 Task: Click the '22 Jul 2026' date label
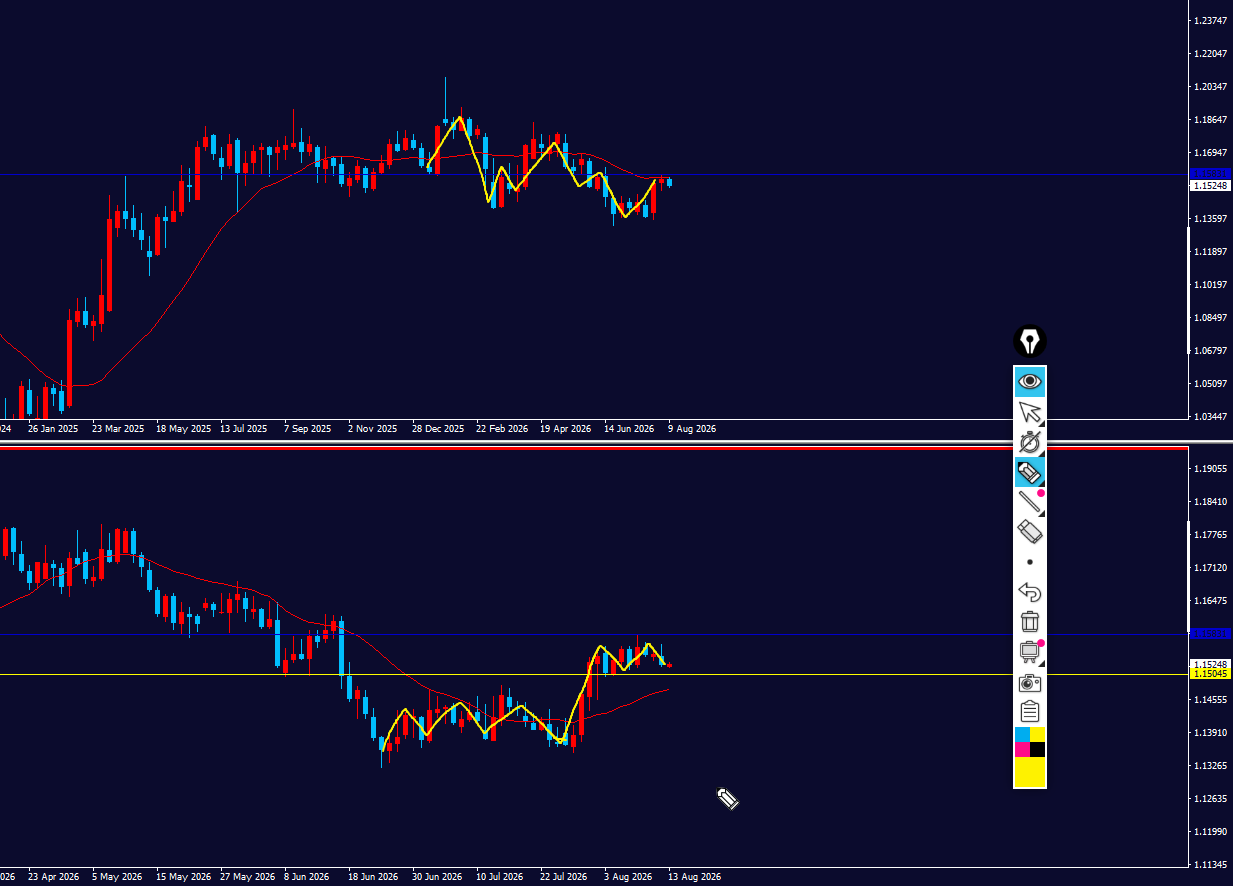click(x=565, y=877)
